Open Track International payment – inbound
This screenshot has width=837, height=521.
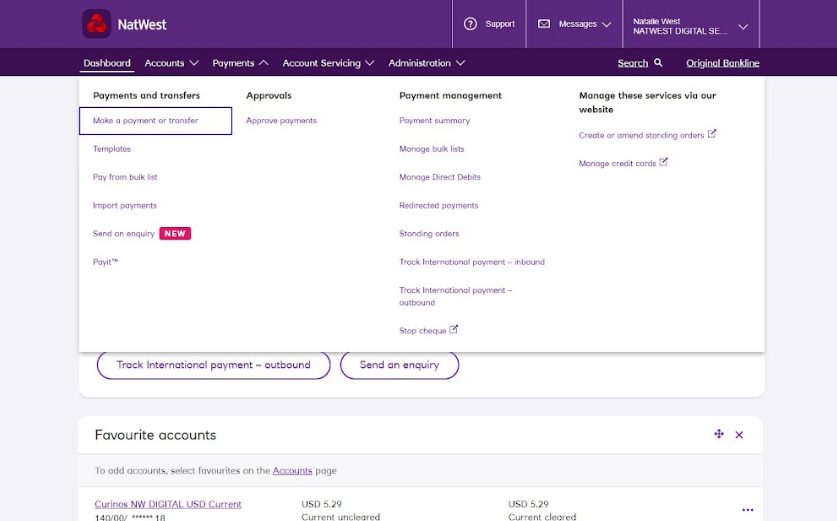pyautogui.click(x=472, y=262)
